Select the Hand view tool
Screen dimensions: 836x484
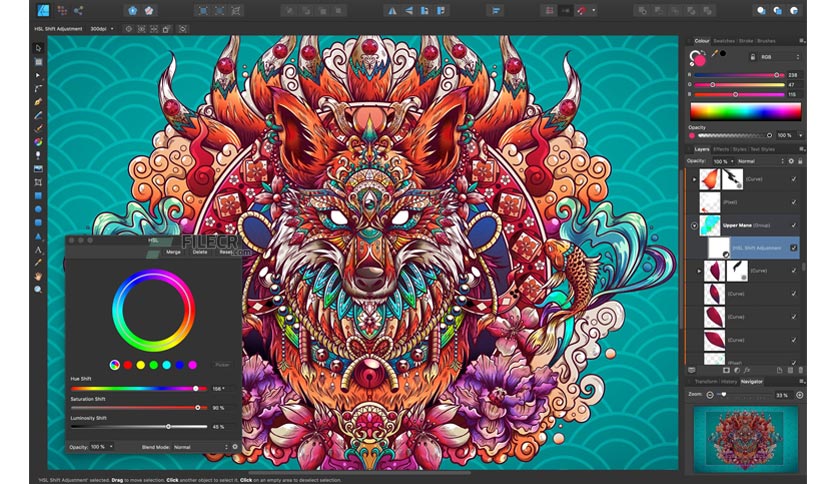tap(38, 275)
